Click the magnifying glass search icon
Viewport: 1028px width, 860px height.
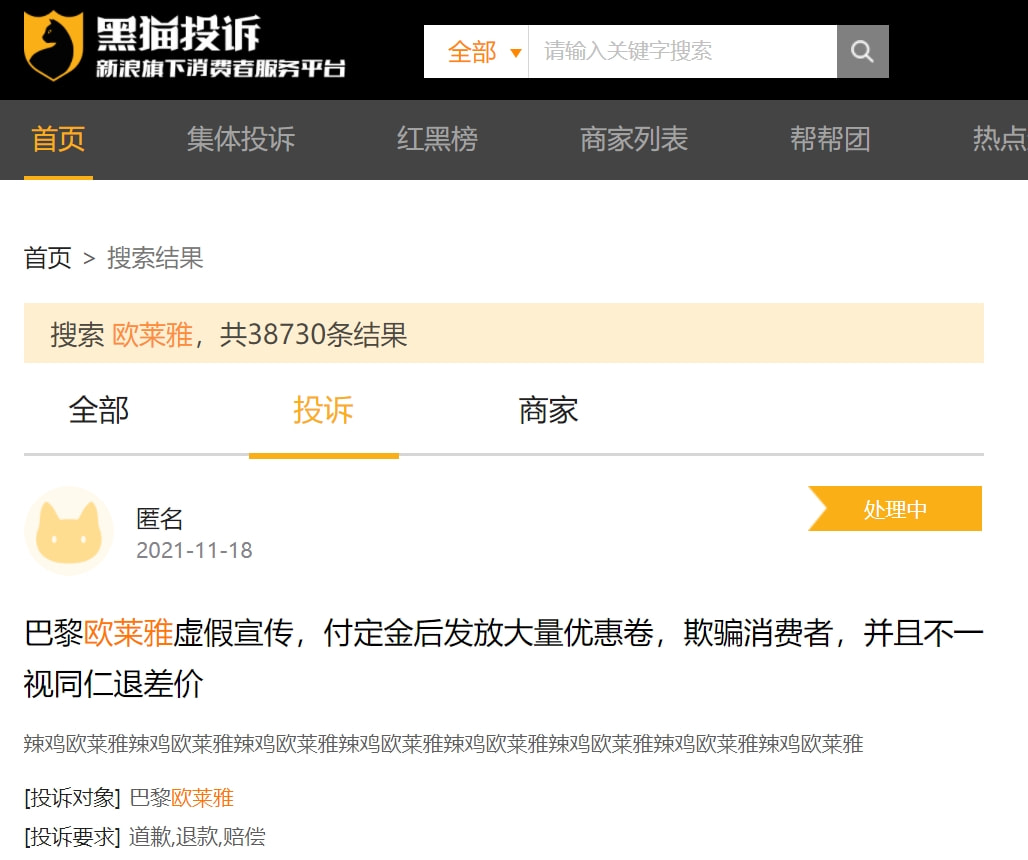[862, 50]
